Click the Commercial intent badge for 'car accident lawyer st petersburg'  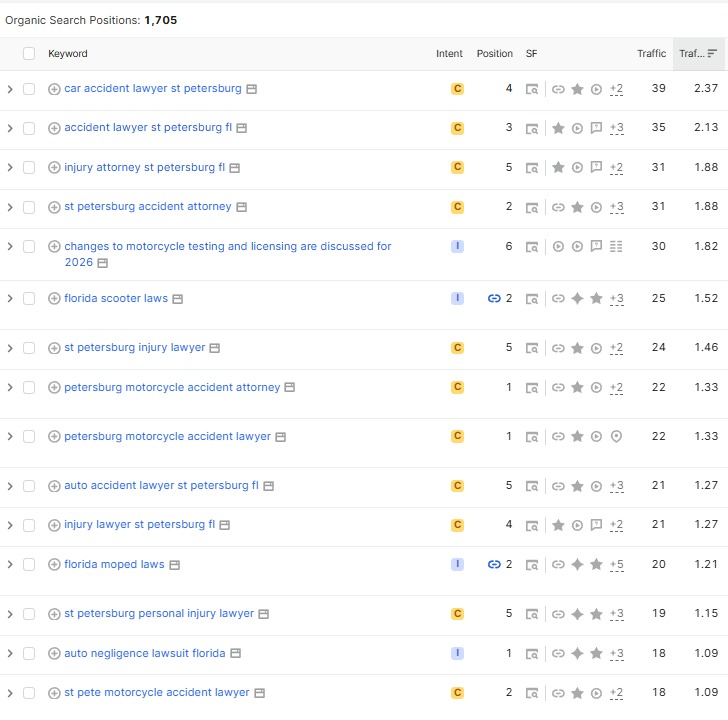point(457,89)
